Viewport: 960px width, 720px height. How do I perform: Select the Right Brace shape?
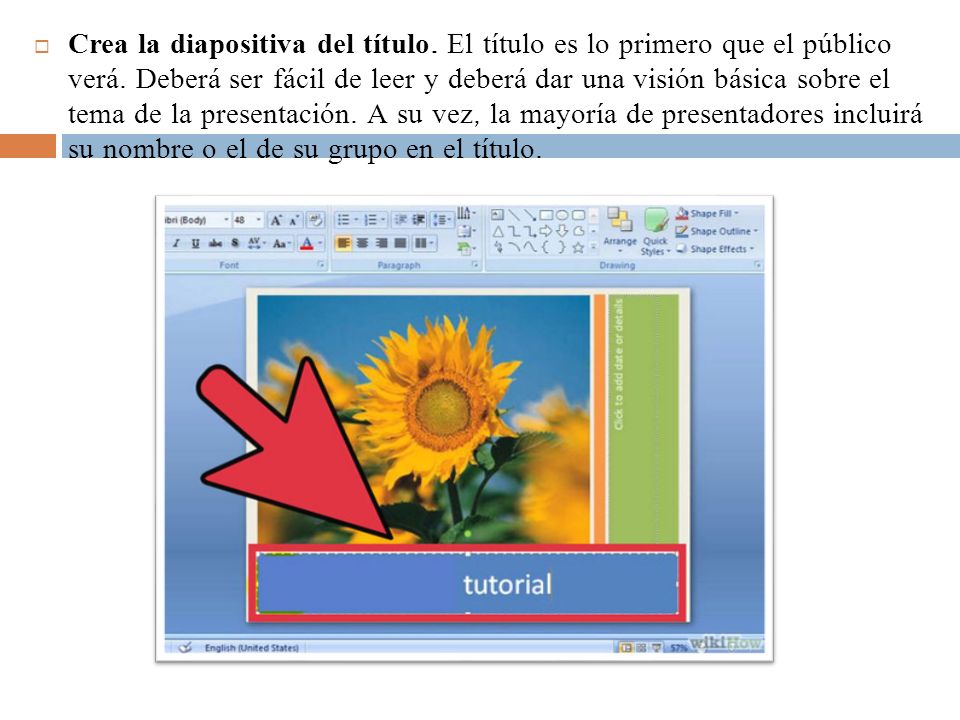click(561, 248)
